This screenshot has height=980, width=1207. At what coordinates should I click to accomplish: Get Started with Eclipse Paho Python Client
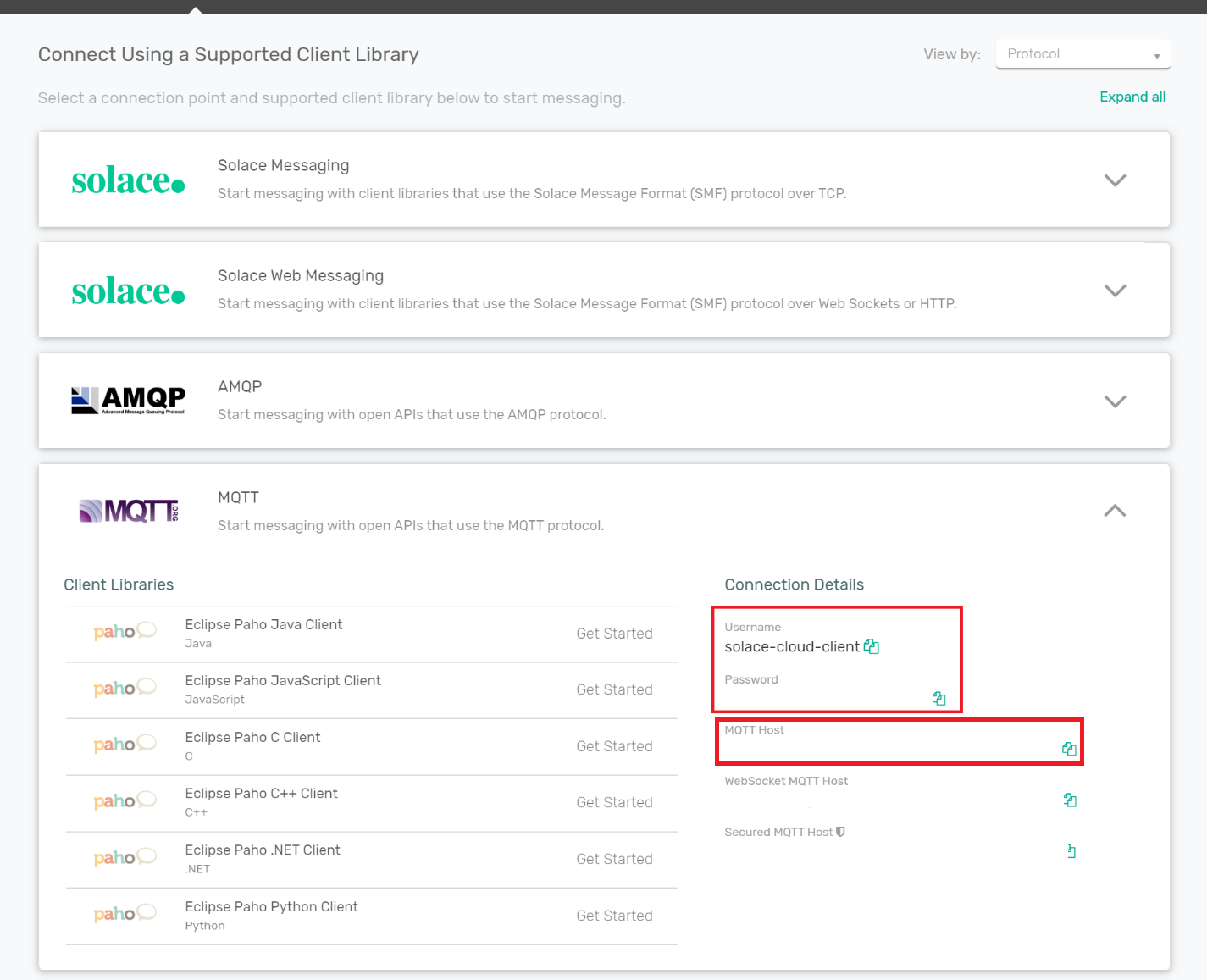tap(614, 916)
